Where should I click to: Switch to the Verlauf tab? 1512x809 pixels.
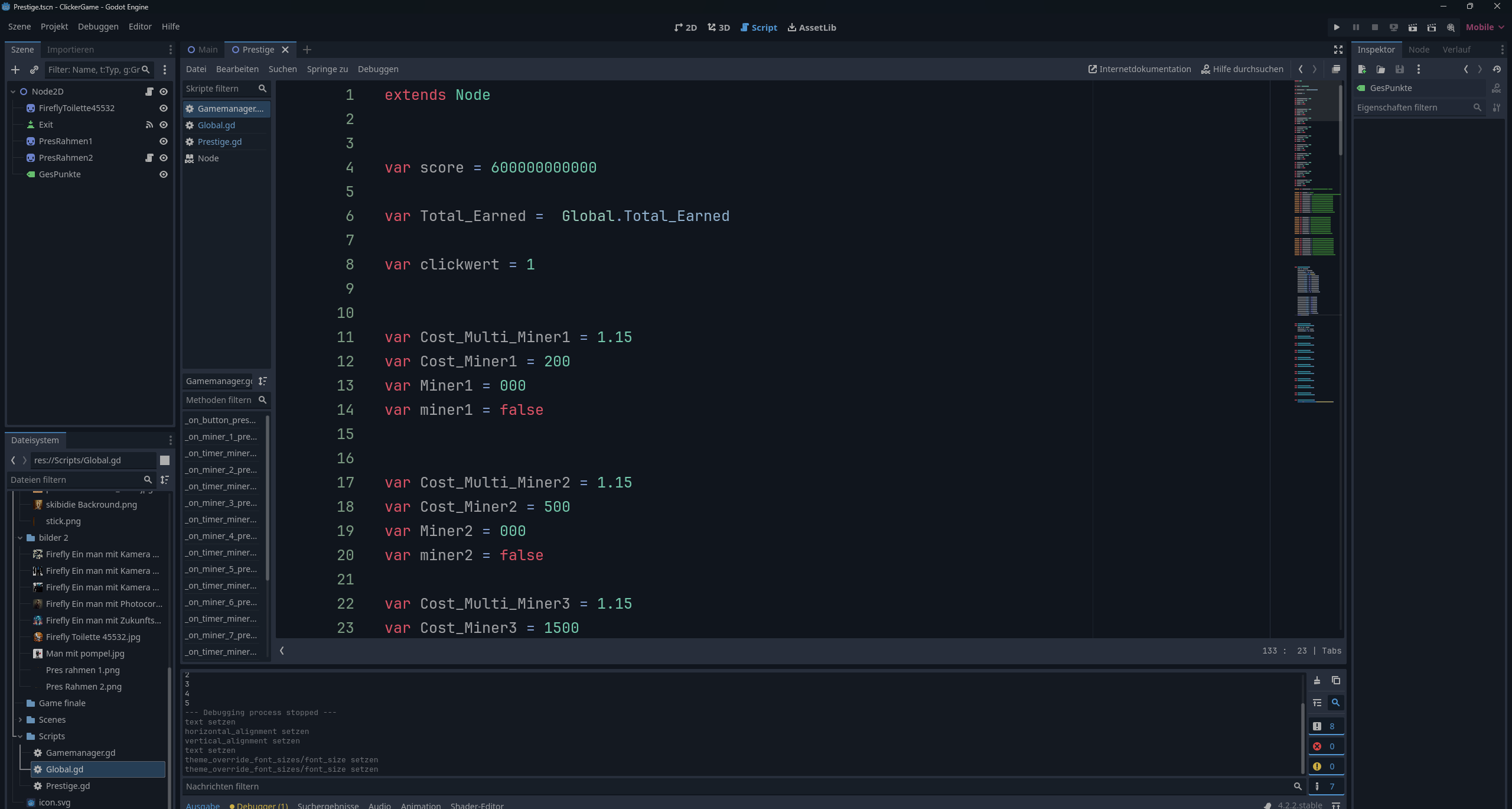1456,50
